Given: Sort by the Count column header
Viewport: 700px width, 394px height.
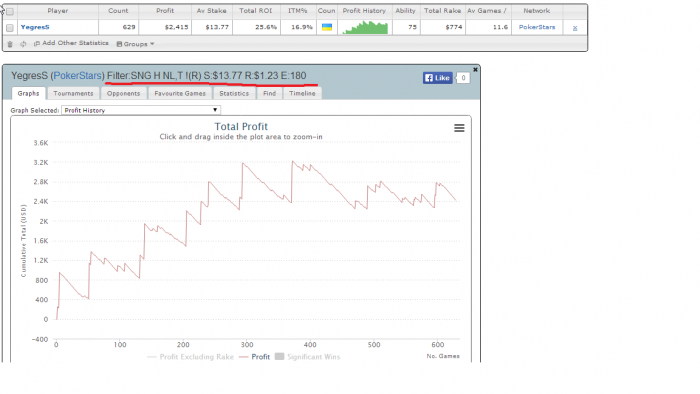Looking at the screenshot, I should pyautogui.click(x=118, y=11).
